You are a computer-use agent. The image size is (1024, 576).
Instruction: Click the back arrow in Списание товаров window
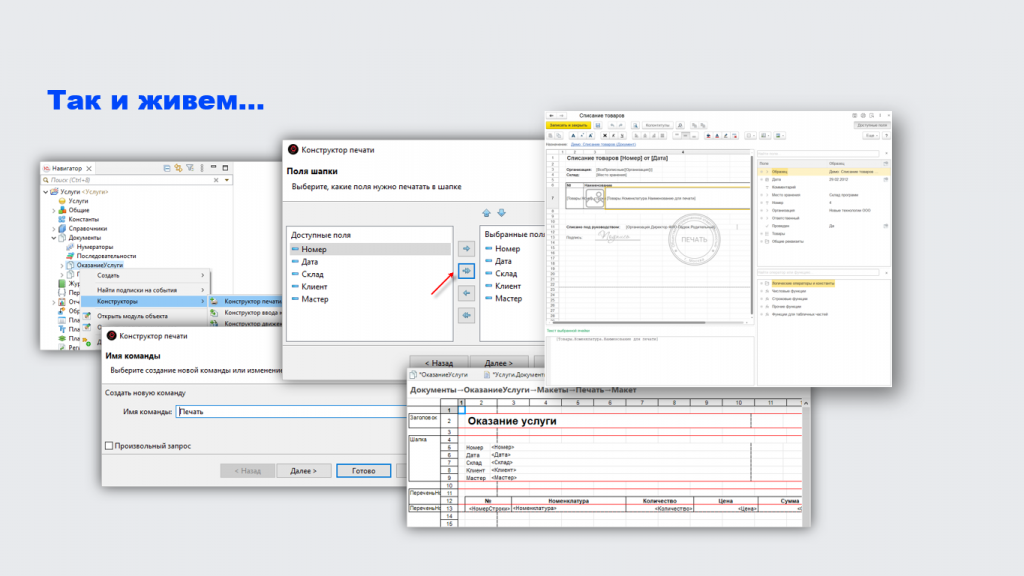[x=552, y=116]
